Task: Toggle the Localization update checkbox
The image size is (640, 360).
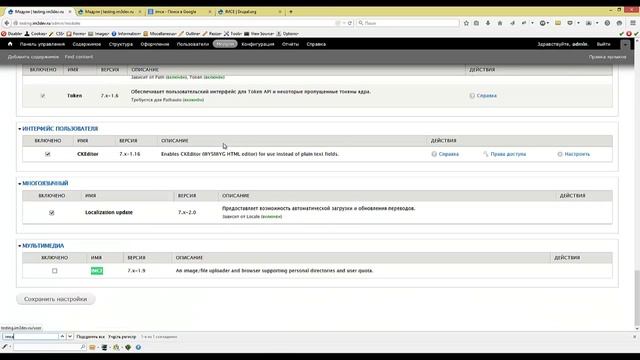Action: click(x=51, y=213)
